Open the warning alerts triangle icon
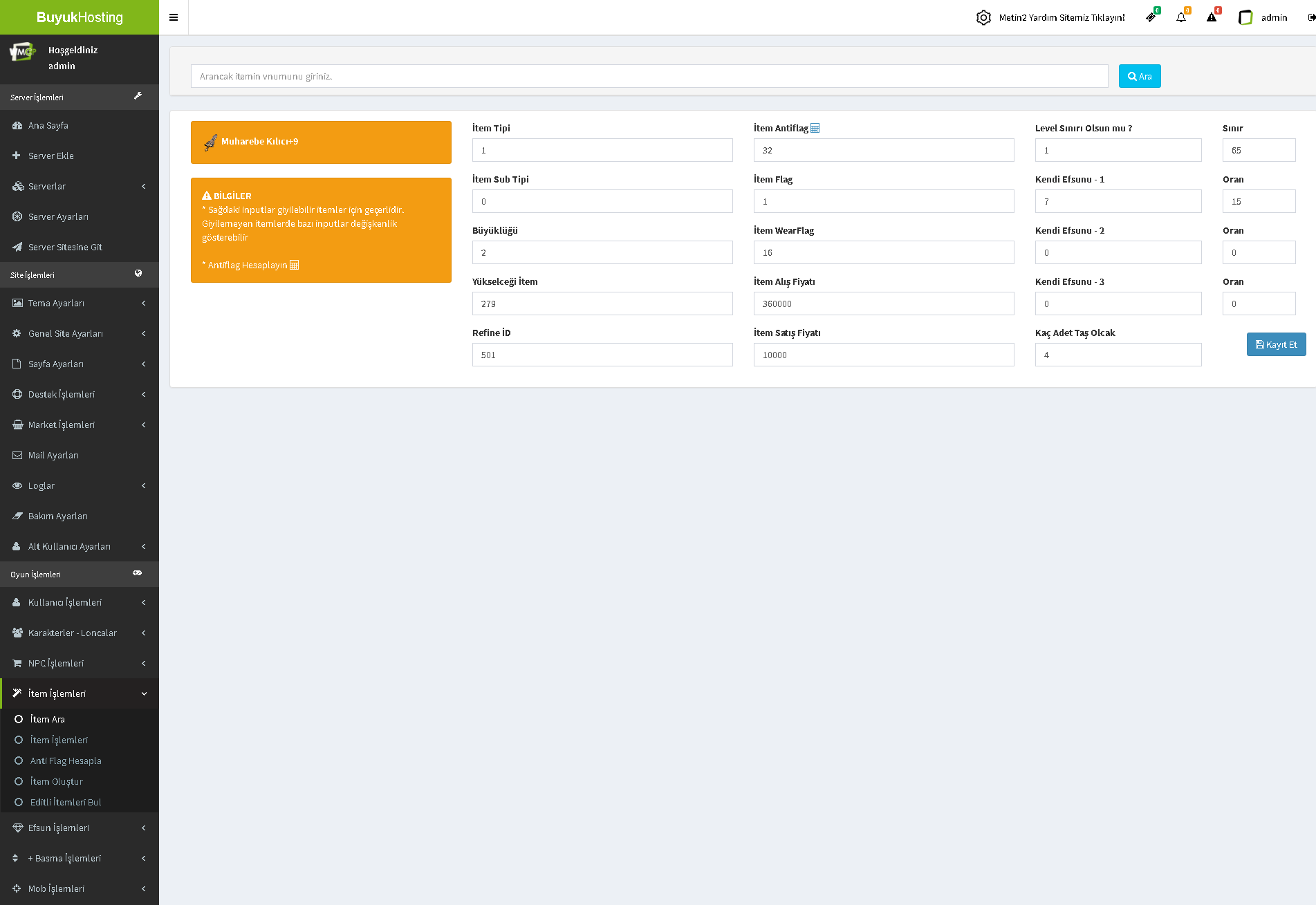 pyautogui.click(x=1212, y=17)
